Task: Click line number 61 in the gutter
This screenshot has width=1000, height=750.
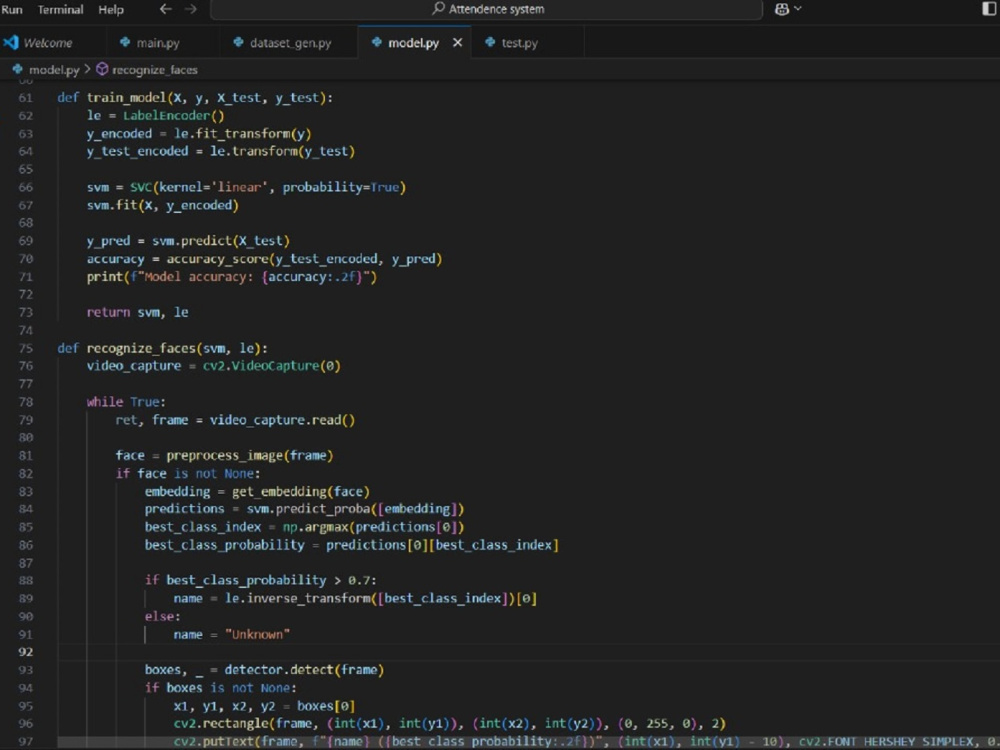Action: point(26,98)
